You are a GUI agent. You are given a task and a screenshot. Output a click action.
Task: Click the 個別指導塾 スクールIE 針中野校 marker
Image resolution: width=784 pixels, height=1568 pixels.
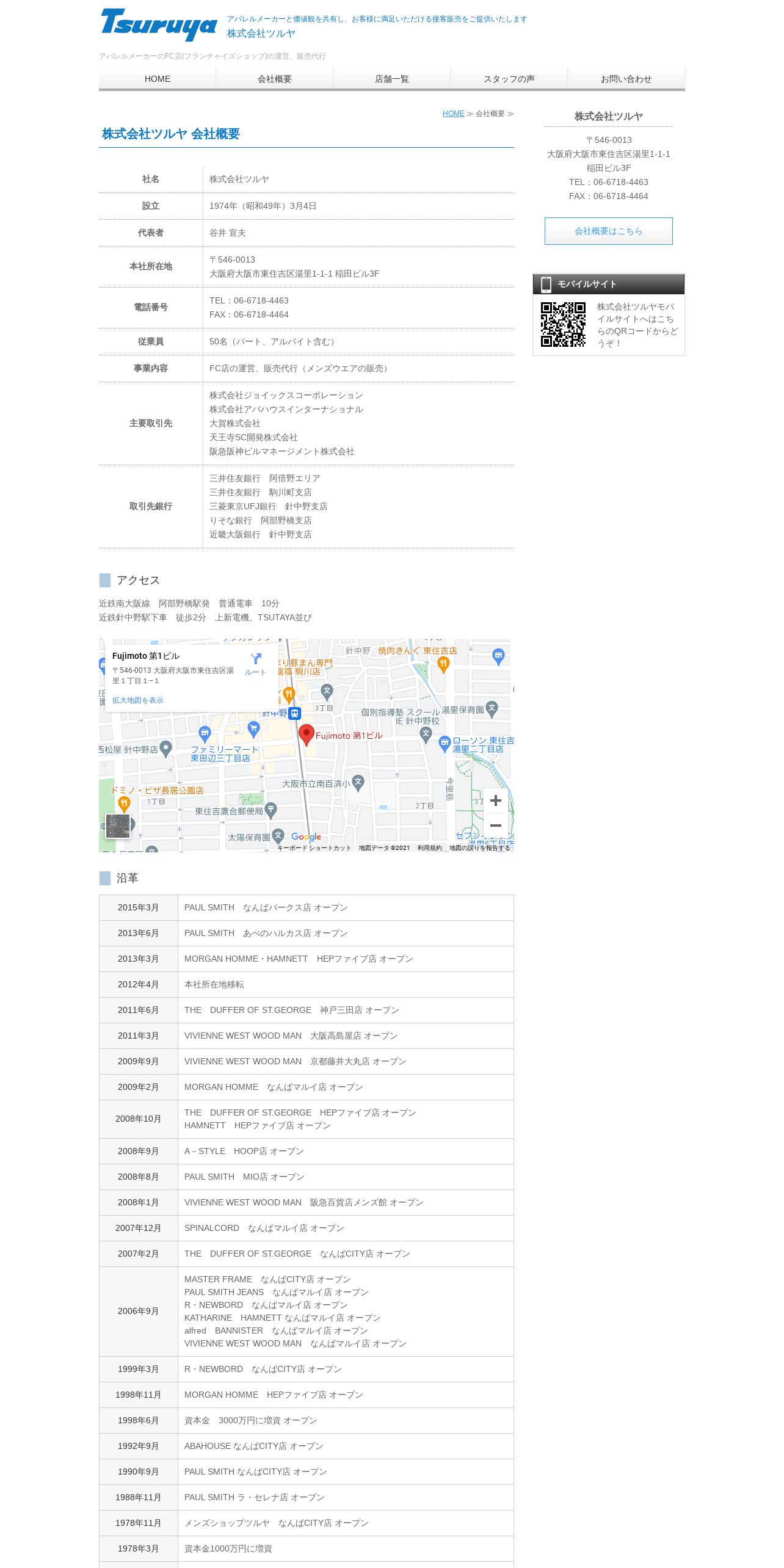coord(426,735)
